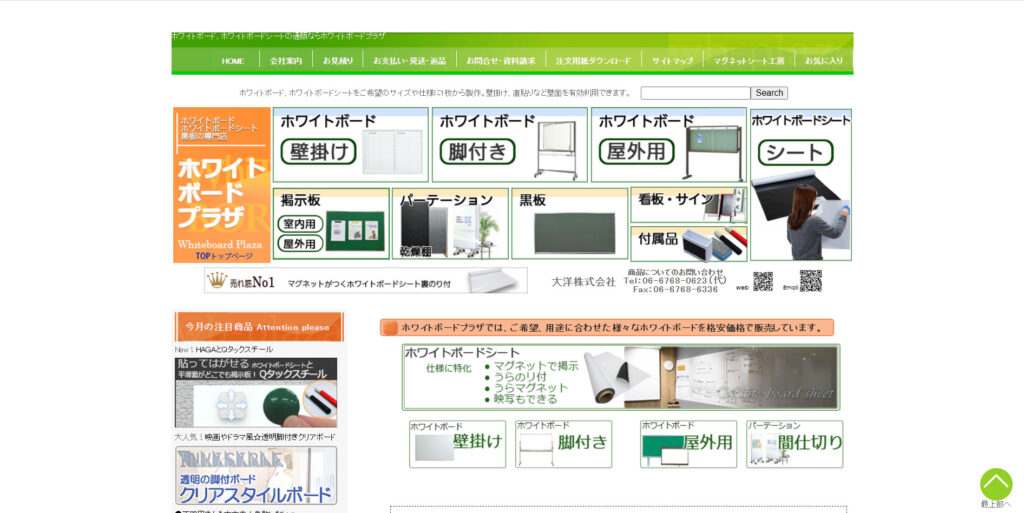This screenshot has width=1024, height=513.
Task: Open パーテーション category tile
Action: coord(450,224)
